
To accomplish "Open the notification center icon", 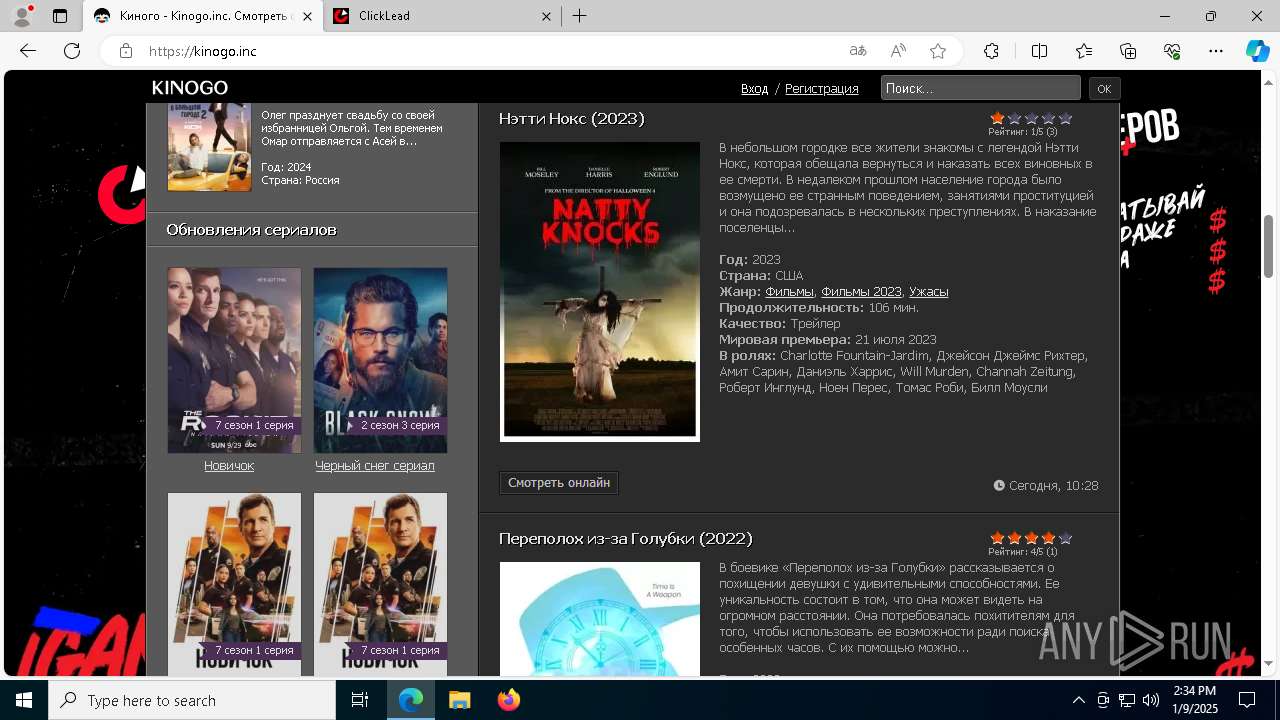I will click(1247, 700).
